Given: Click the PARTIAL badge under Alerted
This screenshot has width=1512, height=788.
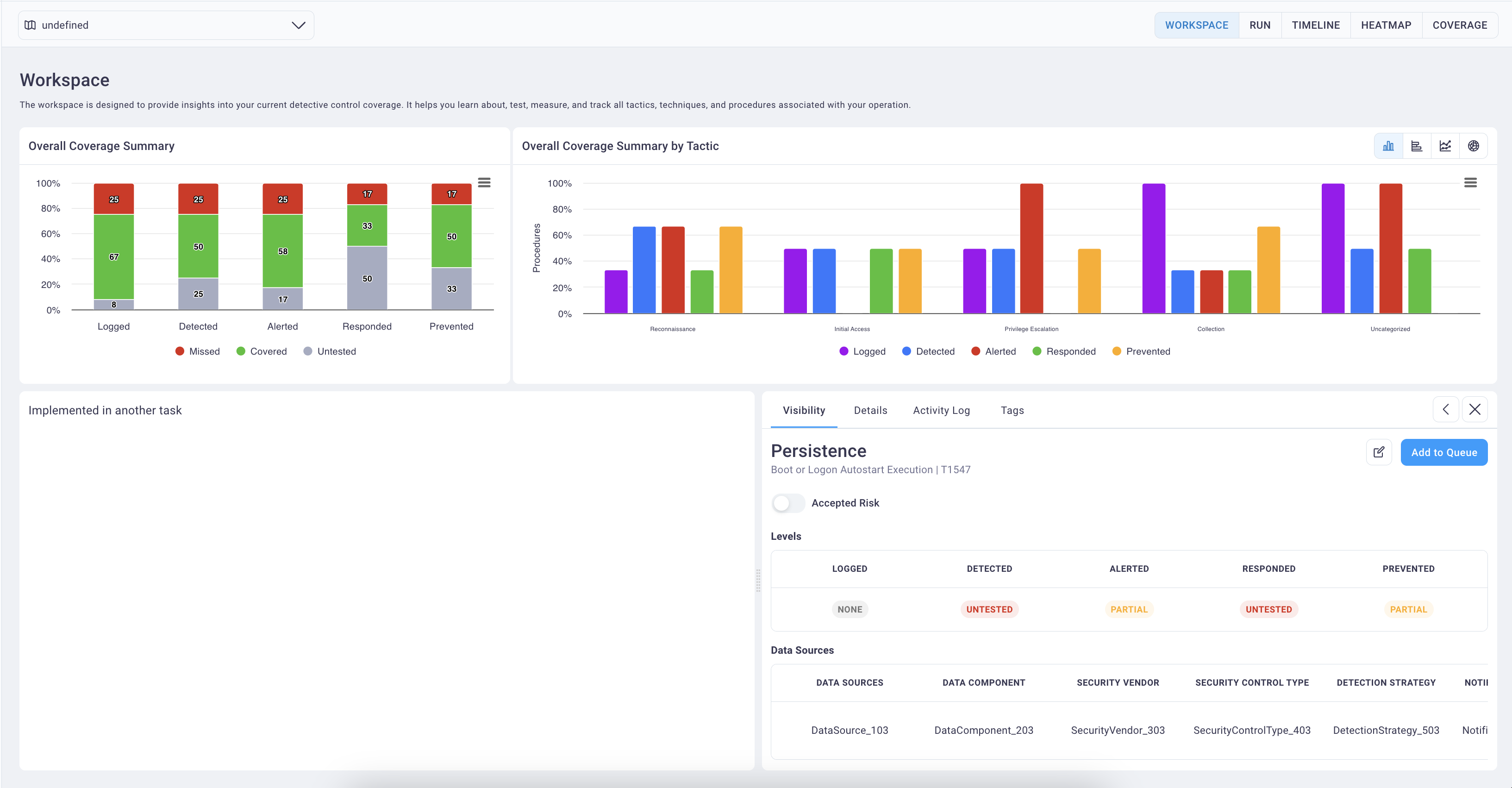Looking at the screenshot, I should pyautogui.click(x=1129, y=609).
